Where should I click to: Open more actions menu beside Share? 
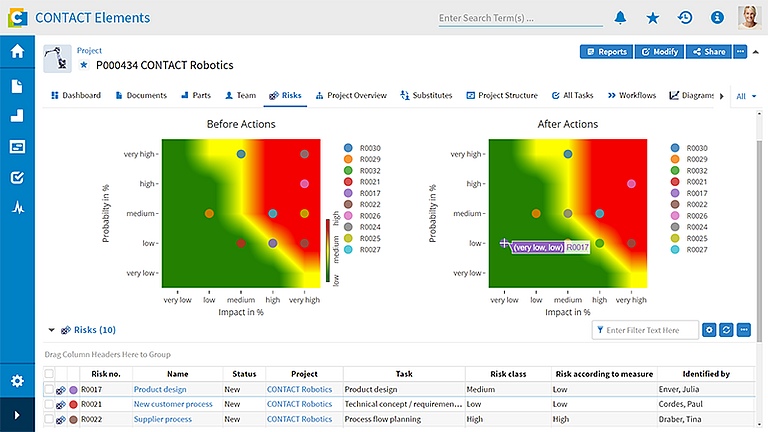[740, 51]
